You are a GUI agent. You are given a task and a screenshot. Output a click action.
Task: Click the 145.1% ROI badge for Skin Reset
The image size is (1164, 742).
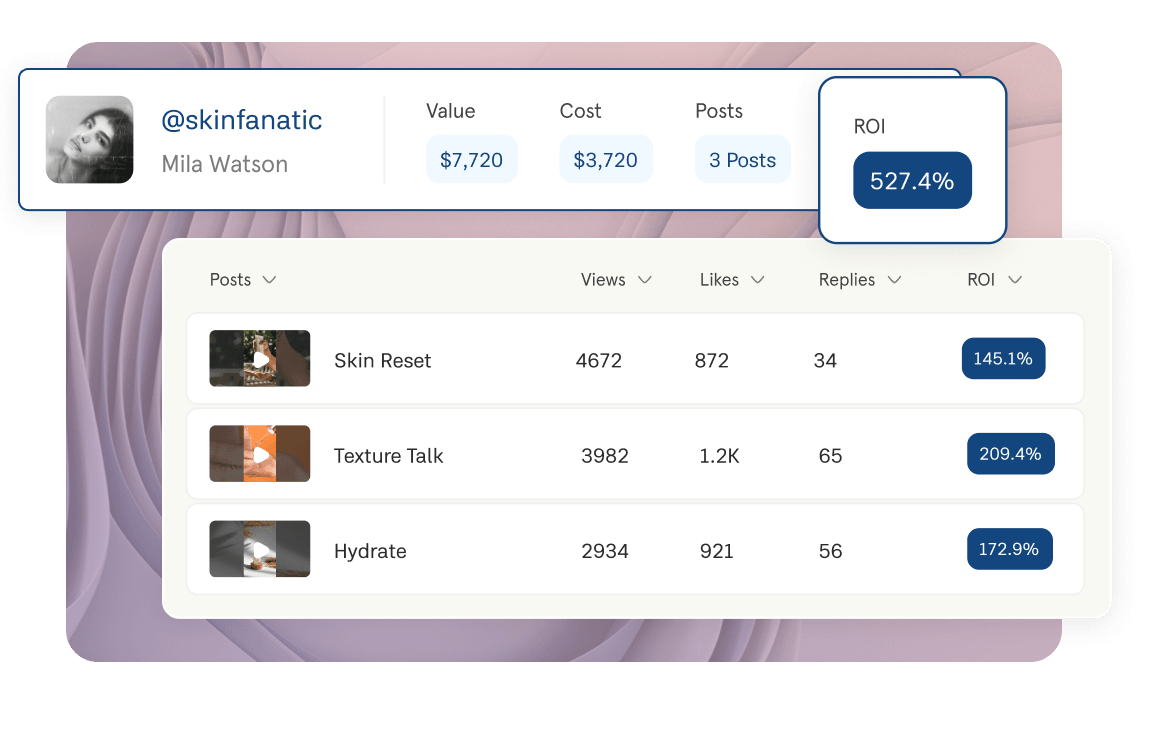1003,358
